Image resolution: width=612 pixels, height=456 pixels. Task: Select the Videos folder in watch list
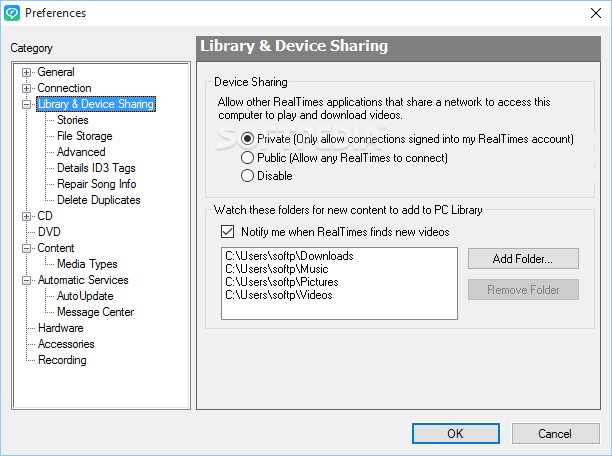[x=279, y=295]
